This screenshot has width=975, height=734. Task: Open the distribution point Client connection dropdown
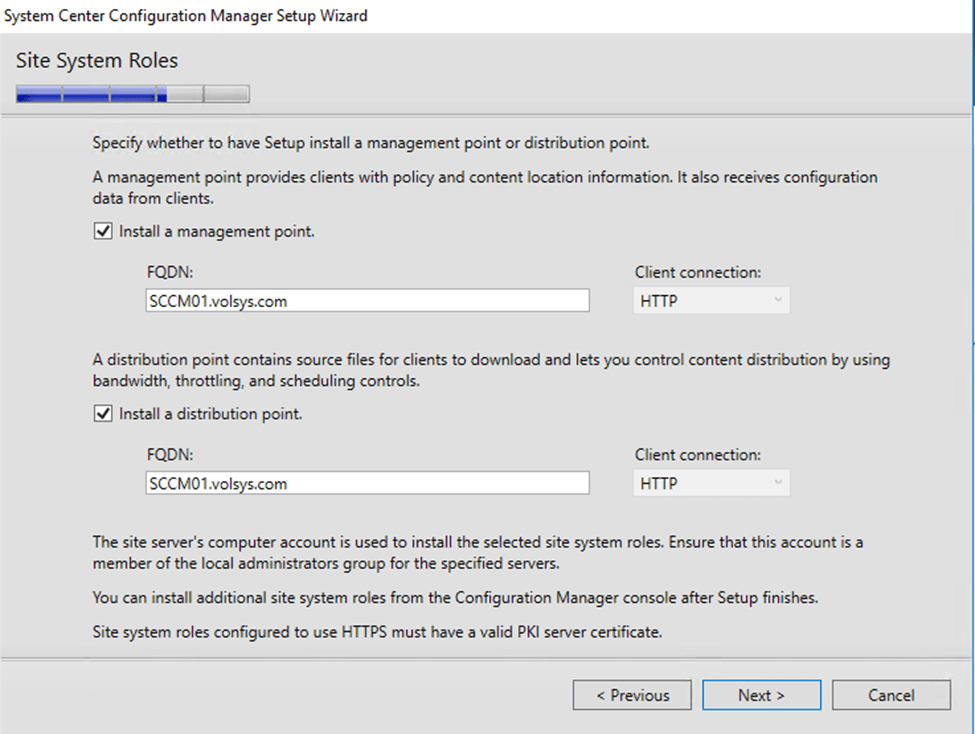pyautogui.click(x=710, y=484)
